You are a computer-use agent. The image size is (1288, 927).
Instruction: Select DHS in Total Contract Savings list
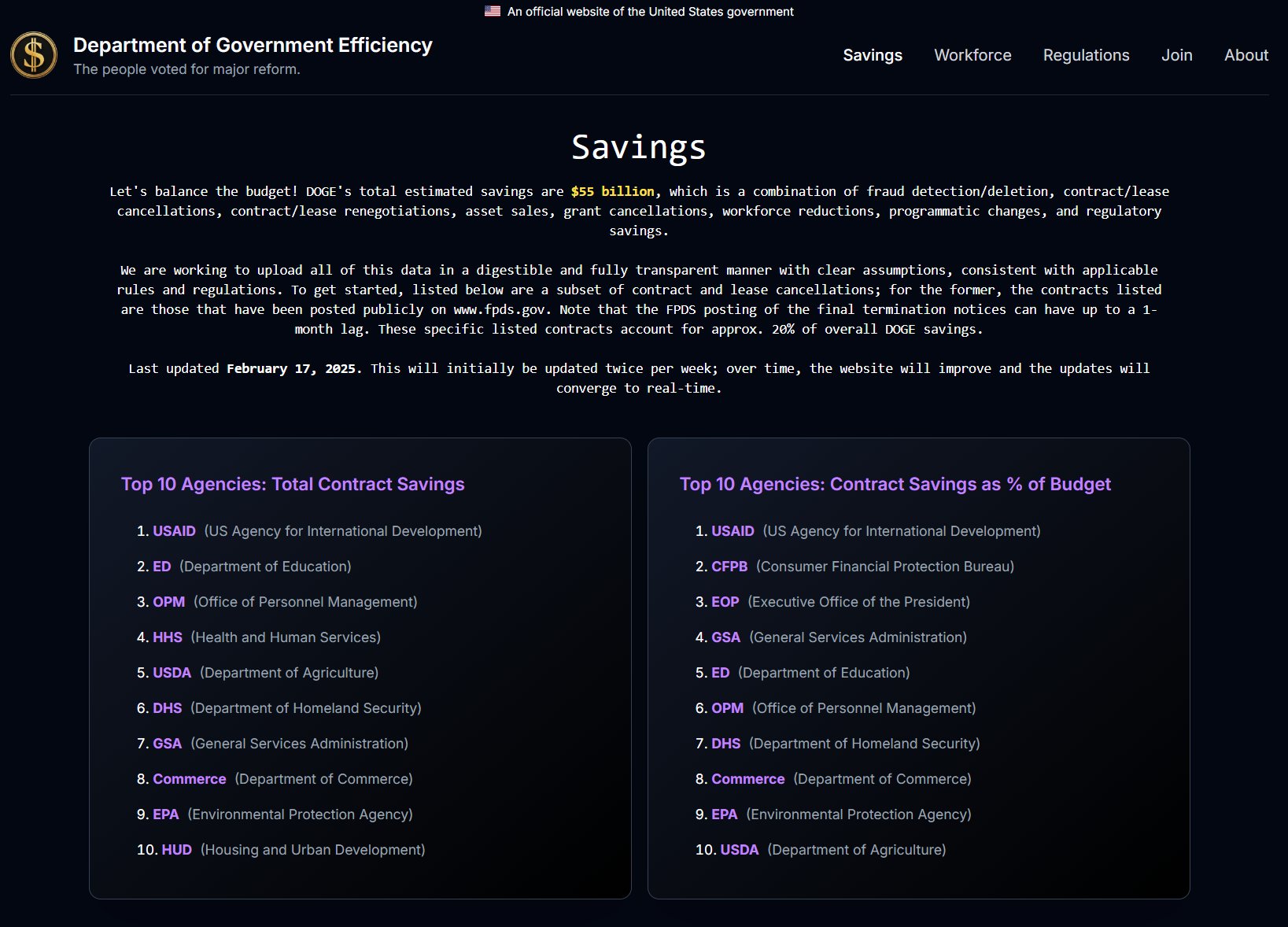point(167,708)
